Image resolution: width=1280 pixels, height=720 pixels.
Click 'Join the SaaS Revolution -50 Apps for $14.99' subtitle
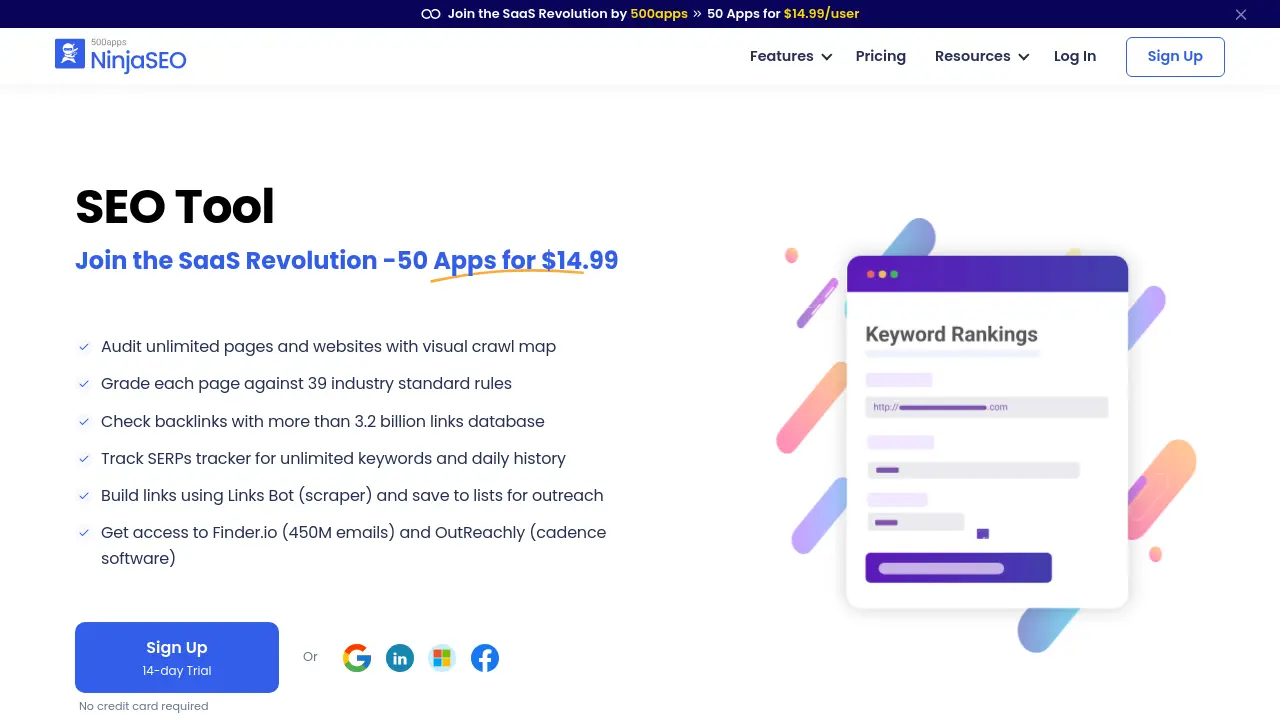point(347,260)
